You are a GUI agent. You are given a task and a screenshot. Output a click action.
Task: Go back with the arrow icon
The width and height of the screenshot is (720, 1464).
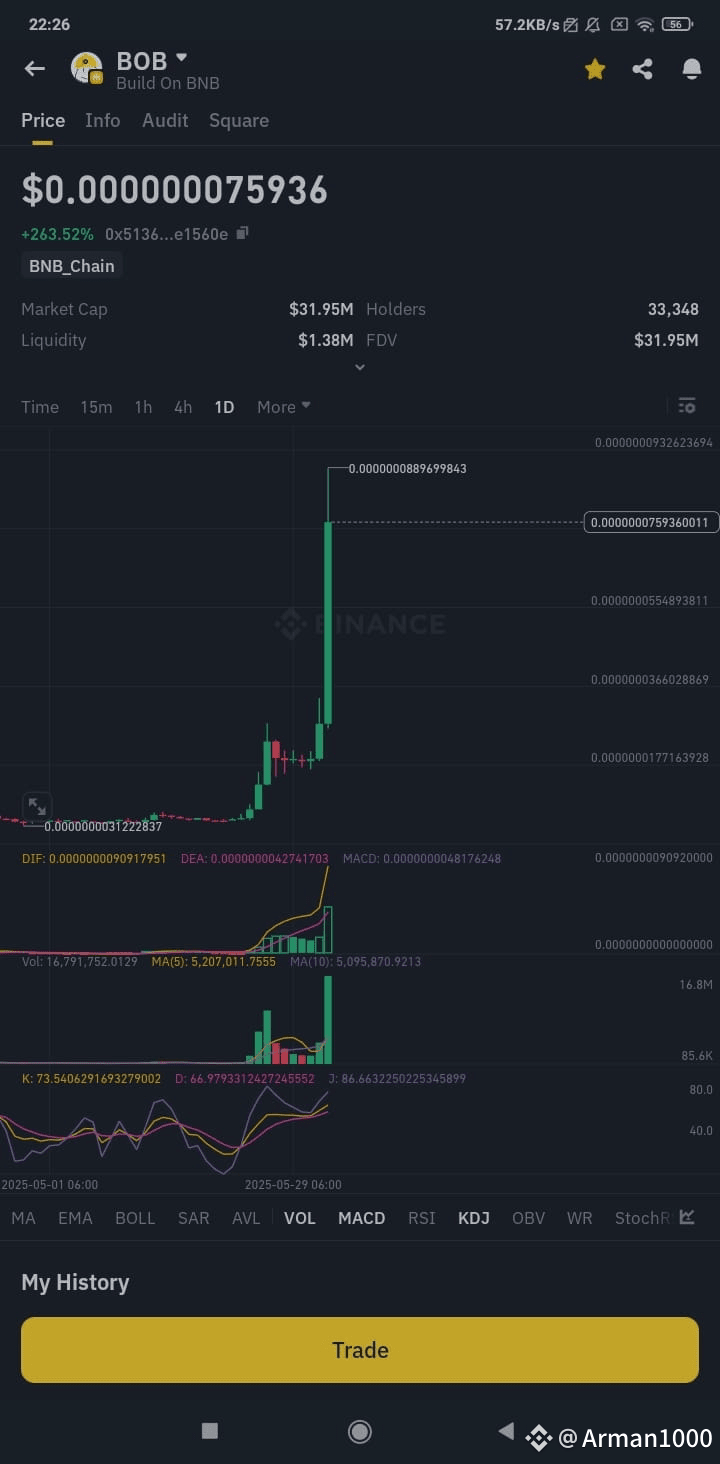coord(35,69)
